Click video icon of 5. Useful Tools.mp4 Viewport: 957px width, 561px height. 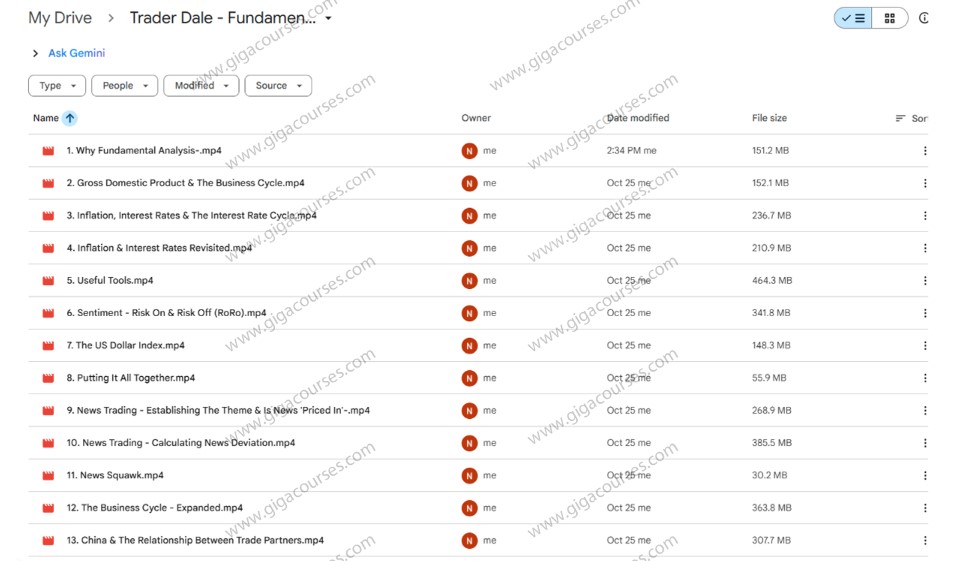point(47,281)
